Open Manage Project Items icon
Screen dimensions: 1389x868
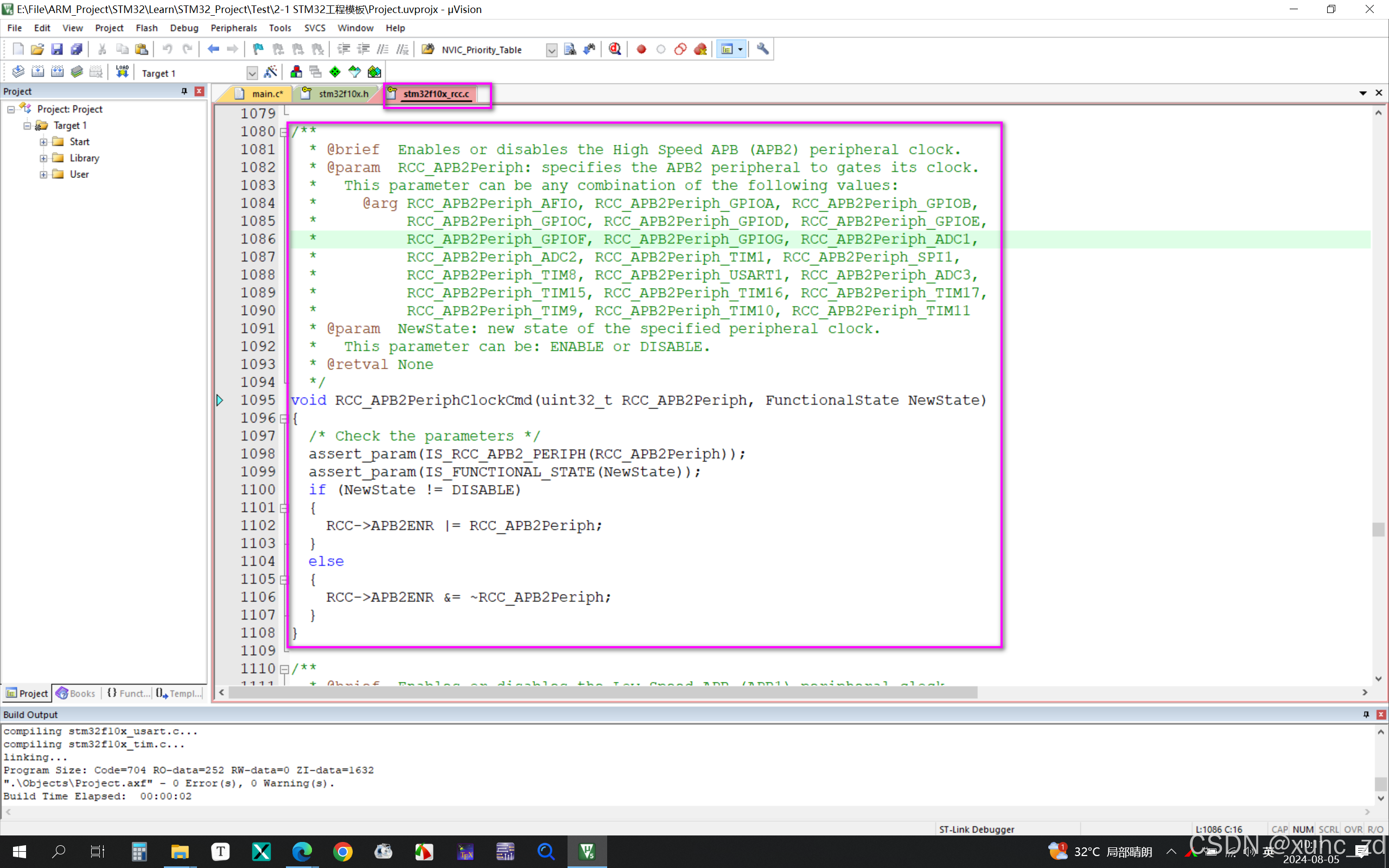[x=296, y=72]
